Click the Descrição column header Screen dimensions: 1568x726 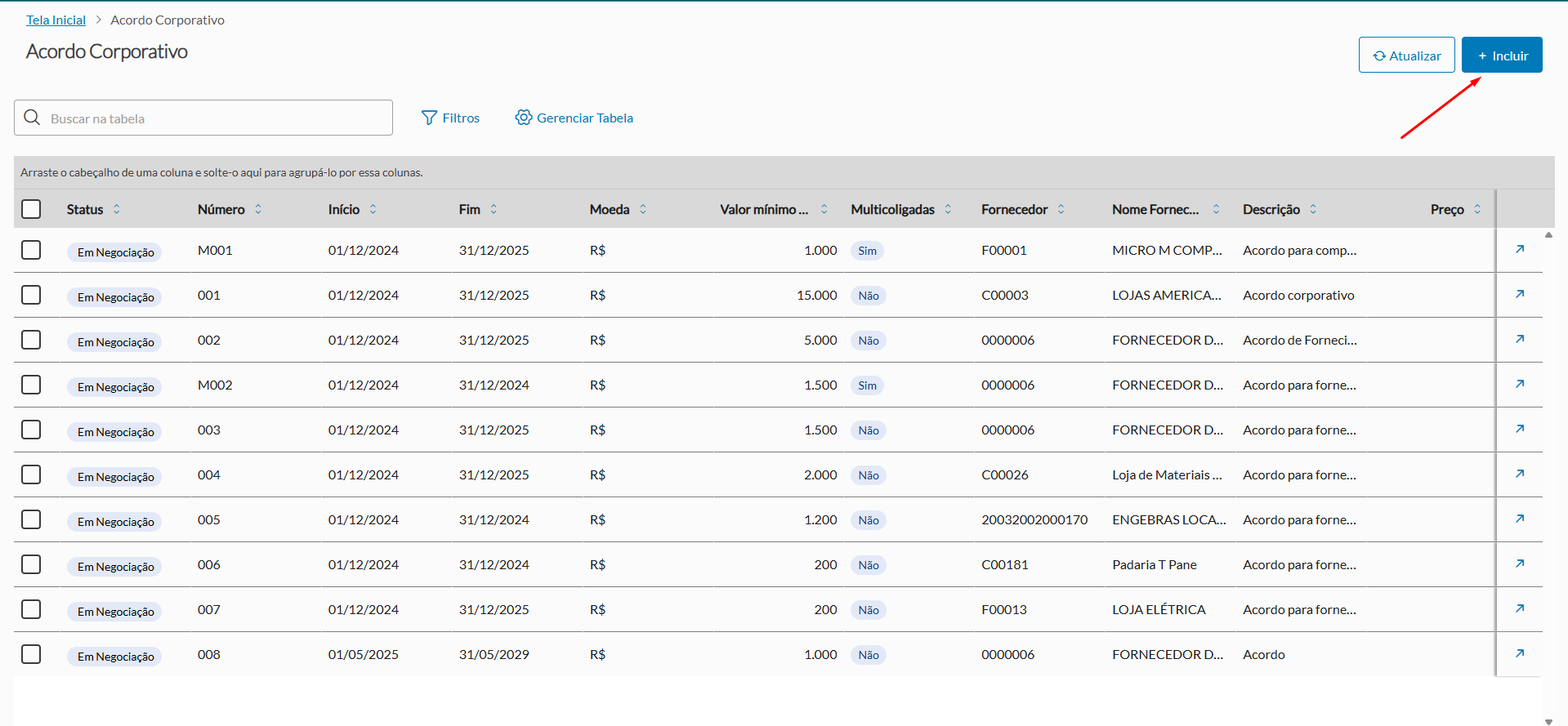tap(1271, 209)
